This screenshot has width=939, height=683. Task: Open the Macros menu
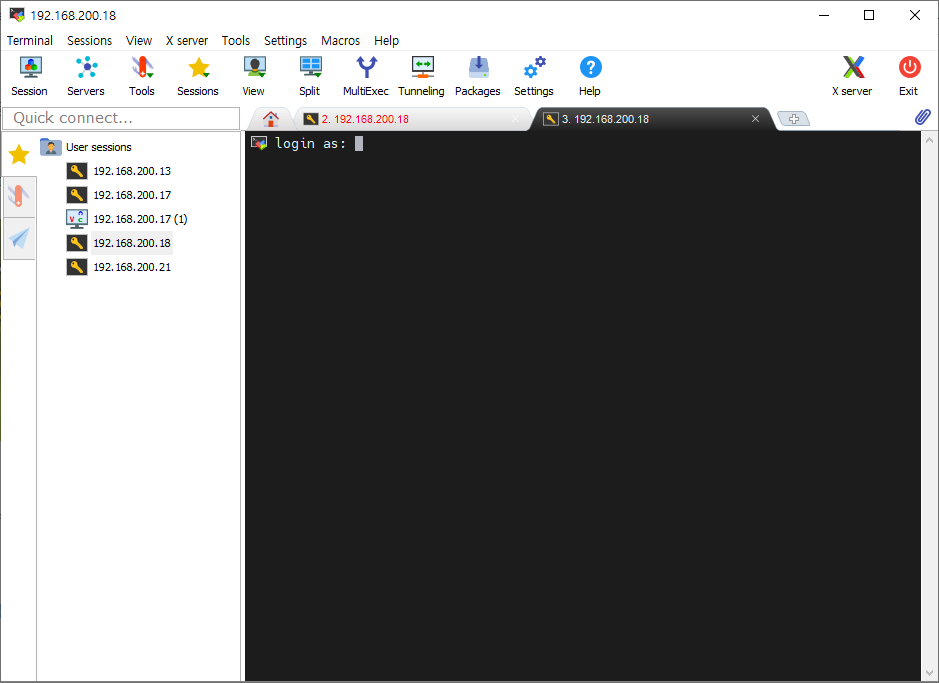click(341, 41)
